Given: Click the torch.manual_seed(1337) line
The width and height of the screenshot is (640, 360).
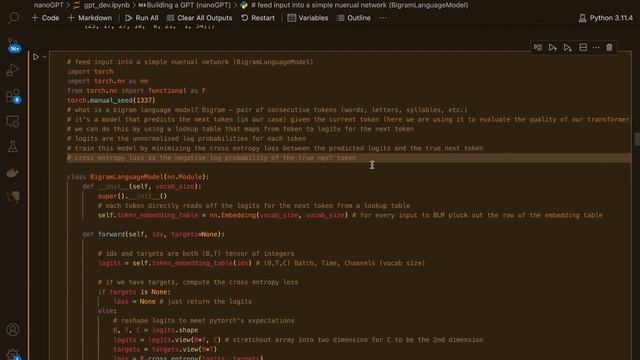Looking at the screenshot, I should point(111,100).
